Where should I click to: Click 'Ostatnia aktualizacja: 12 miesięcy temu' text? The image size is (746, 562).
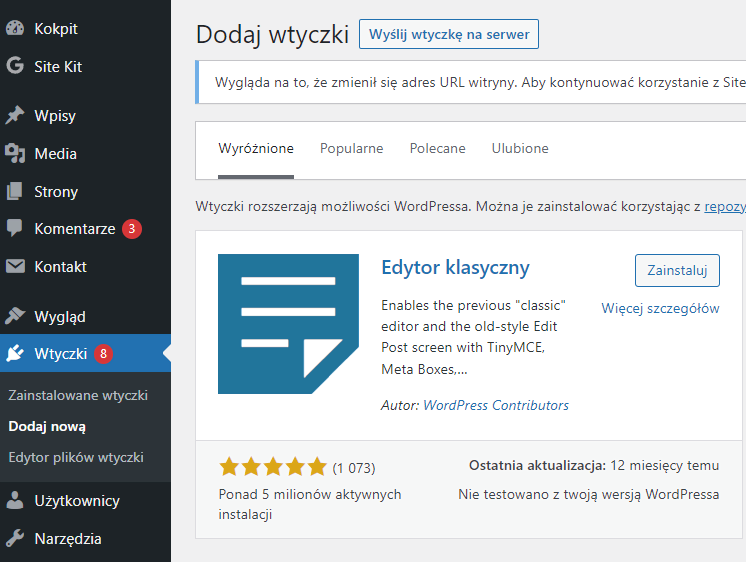(594, 465)
